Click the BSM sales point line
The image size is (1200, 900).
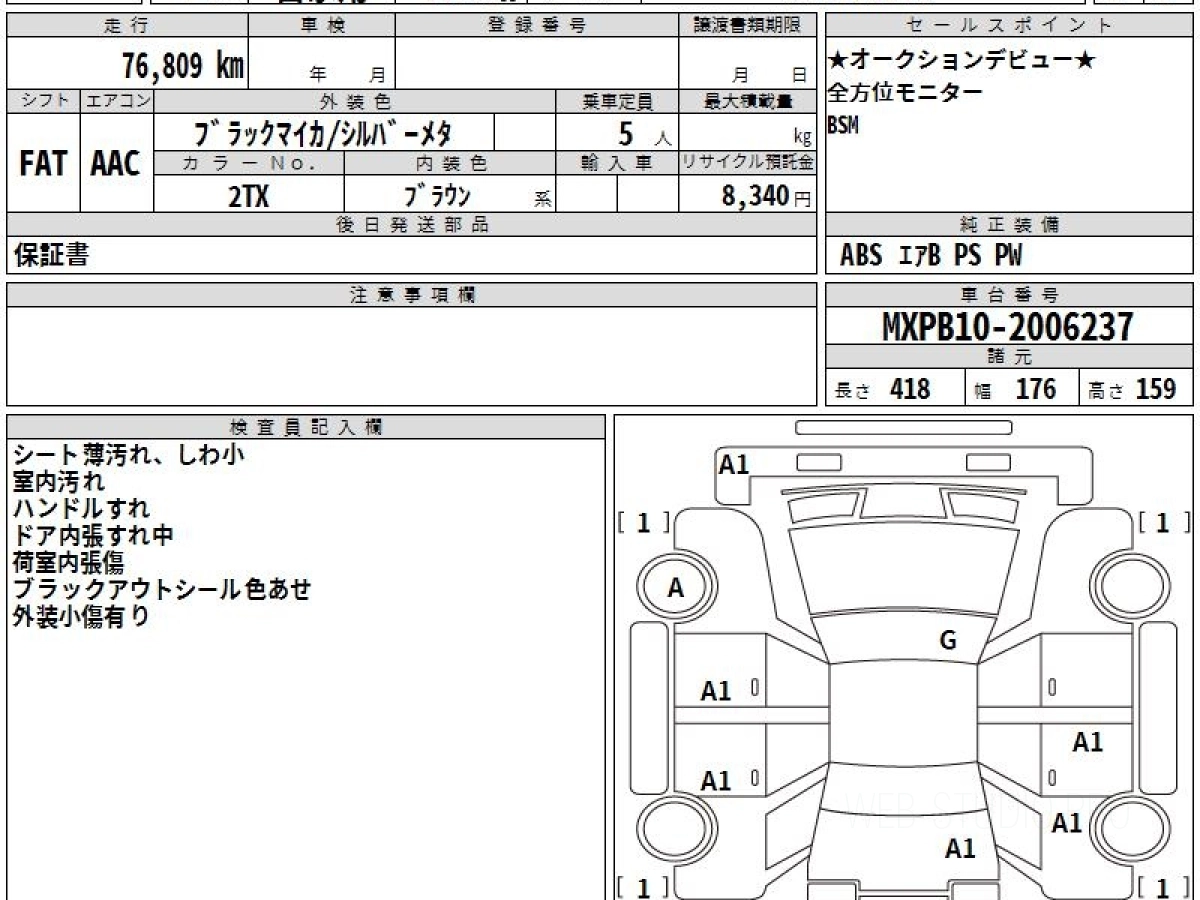(x=843, y=125)
